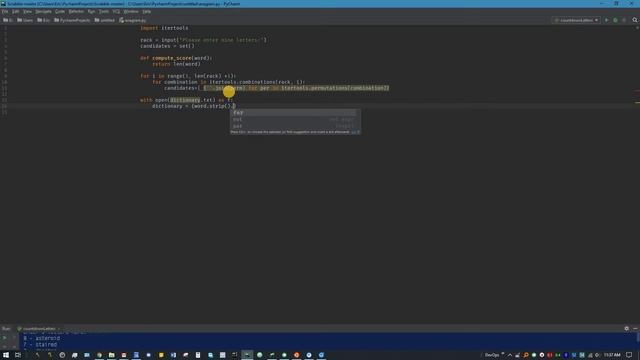This screenshot has height=360, width=640.
Task: Open the Edit menu
Action: 16,11
